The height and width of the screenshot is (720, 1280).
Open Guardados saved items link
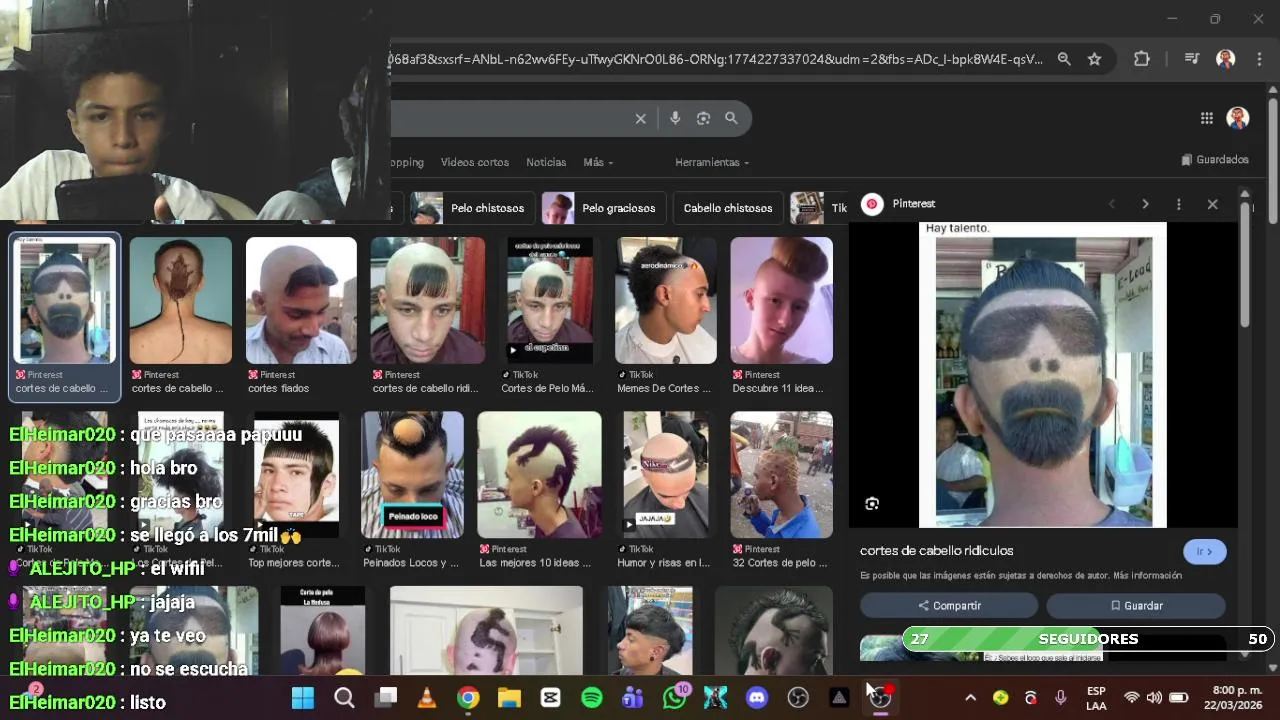click(1215, 160)
